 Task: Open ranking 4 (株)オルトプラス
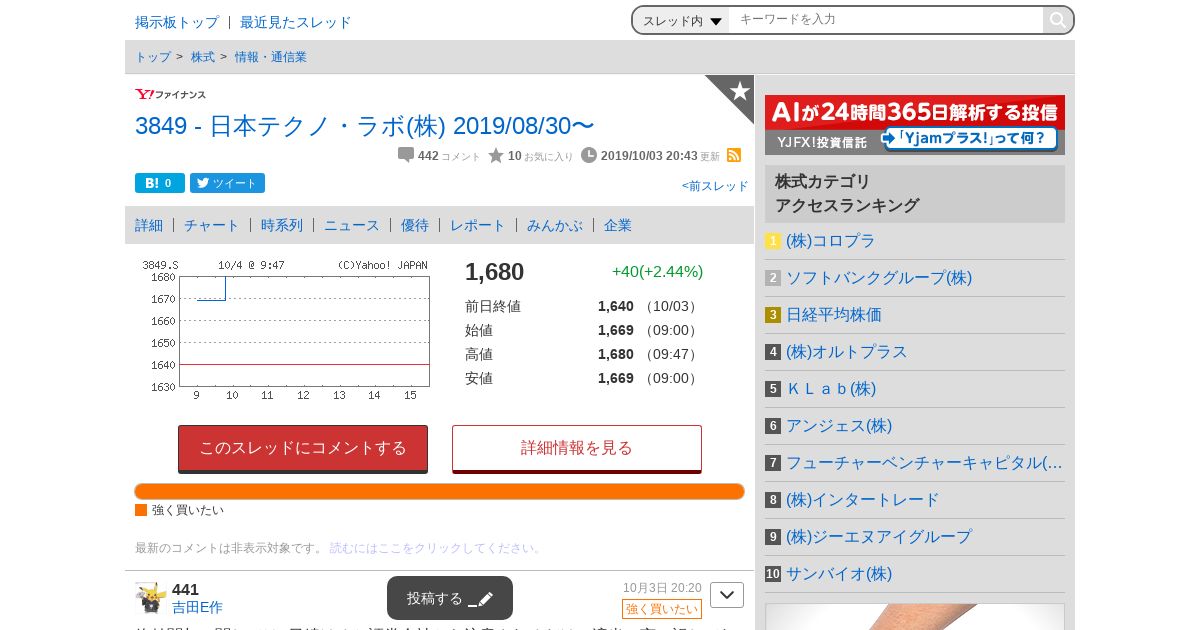pyautogui.click(x=847, y=352)
